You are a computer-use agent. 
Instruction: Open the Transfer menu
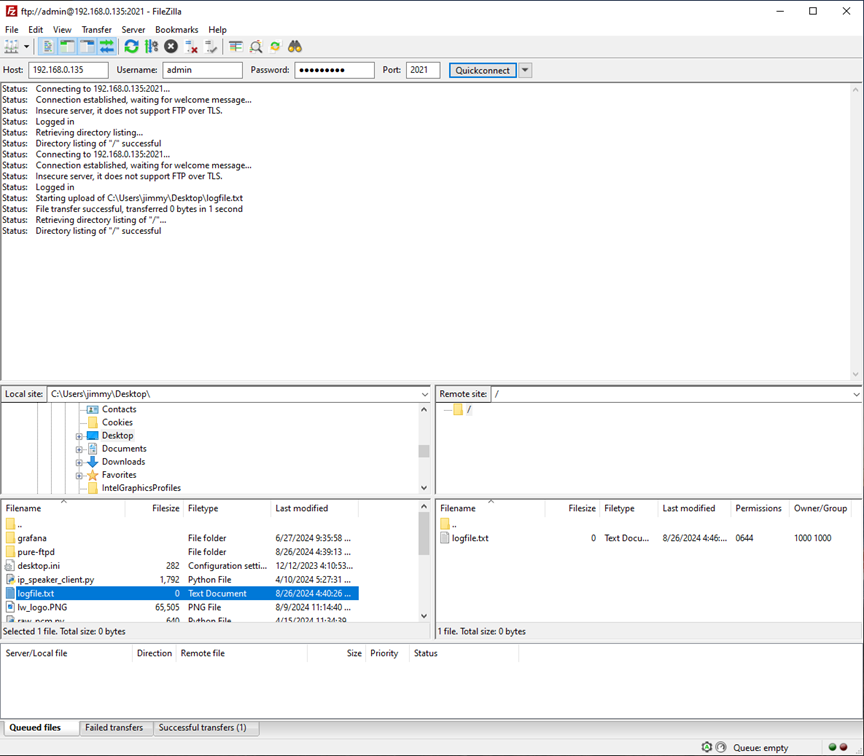coord(96,30)
